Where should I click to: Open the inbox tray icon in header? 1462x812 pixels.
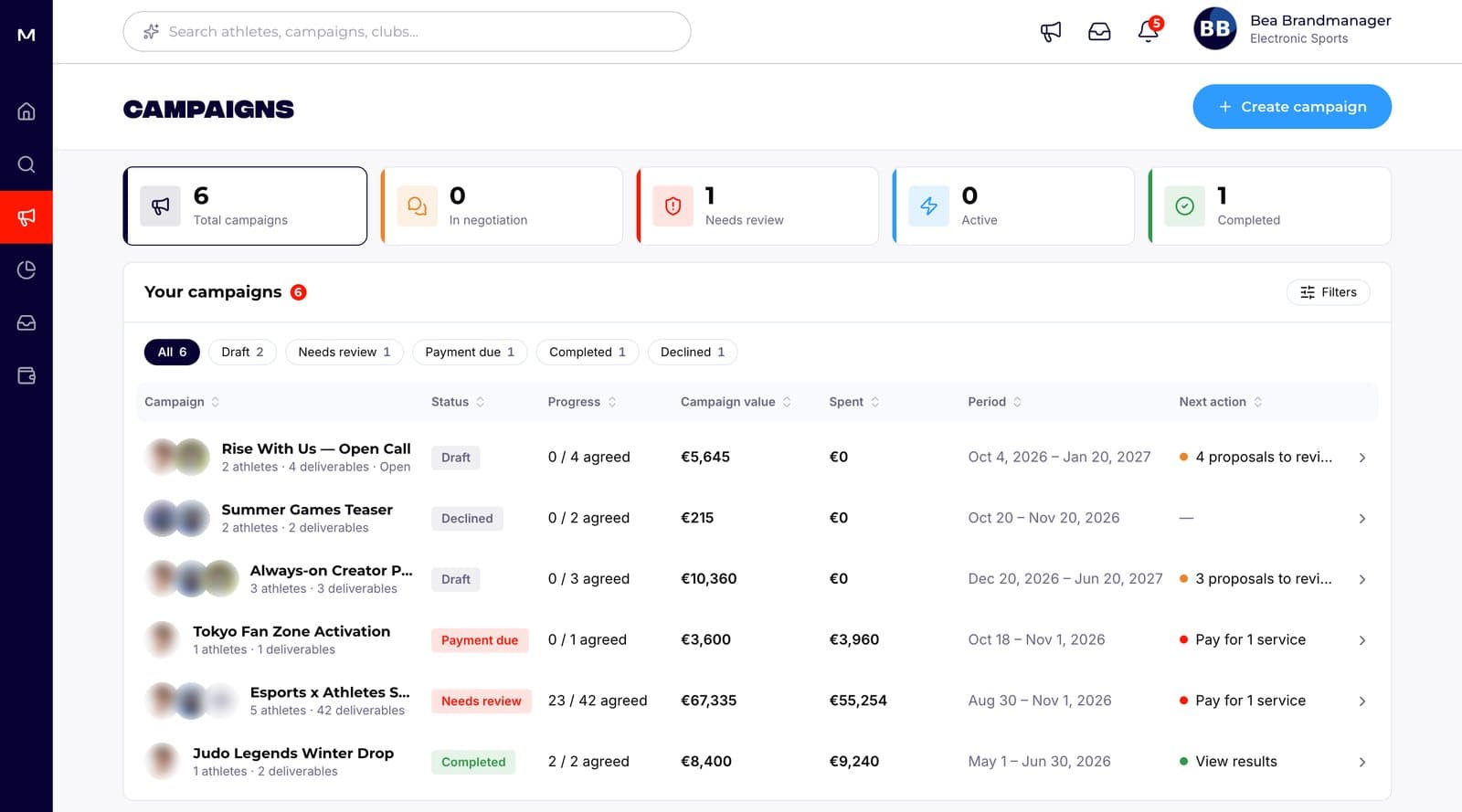(1099, 32)
